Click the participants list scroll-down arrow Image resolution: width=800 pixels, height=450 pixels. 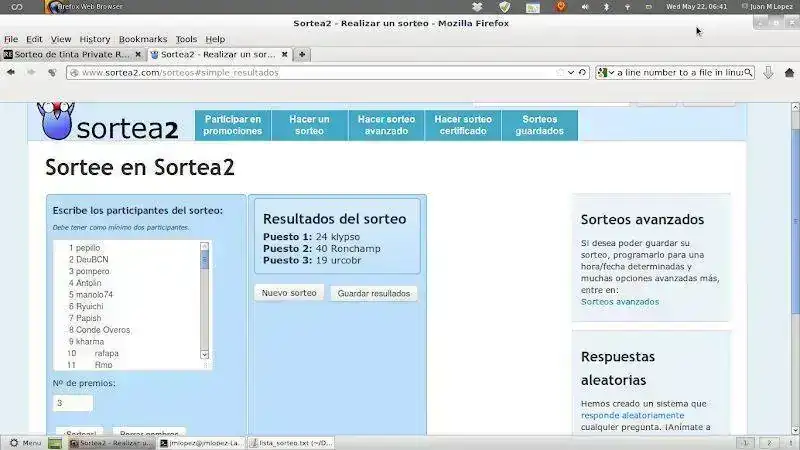point(204,354)
